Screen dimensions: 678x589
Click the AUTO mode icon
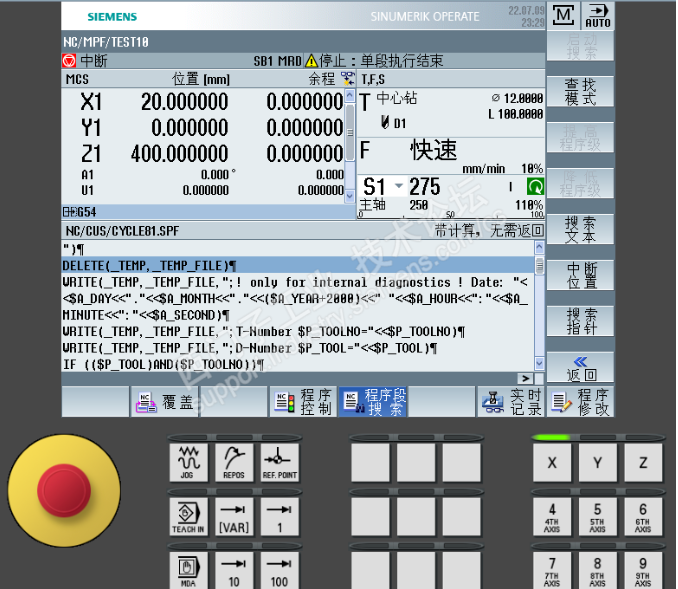point(598,16)
